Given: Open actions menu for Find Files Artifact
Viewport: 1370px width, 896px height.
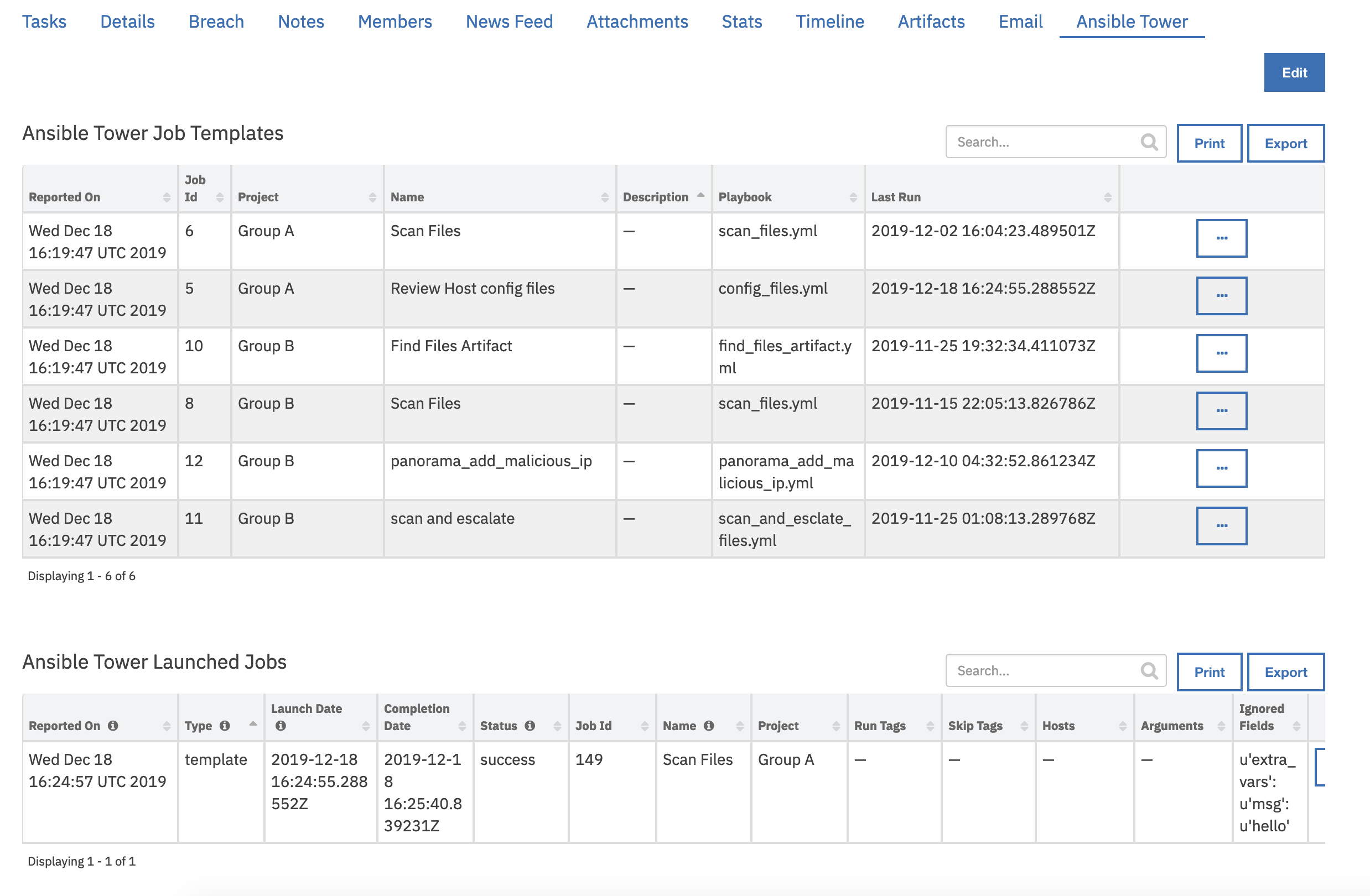Looking at the screenshot, I should click(x=1222, y=353).
